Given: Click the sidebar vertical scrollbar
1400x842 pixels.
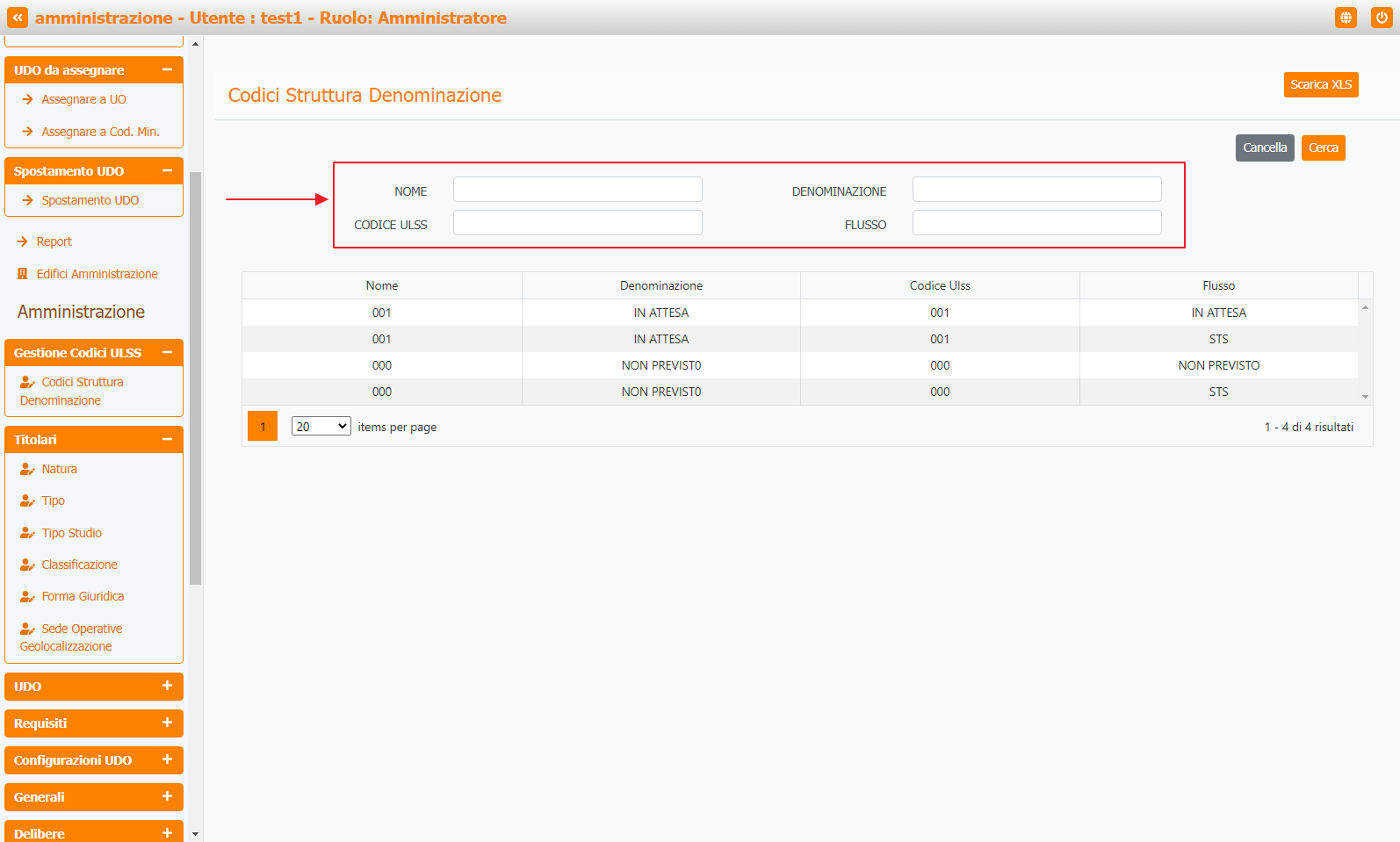Looking at the screenshot, I should (x=195, y=378).
